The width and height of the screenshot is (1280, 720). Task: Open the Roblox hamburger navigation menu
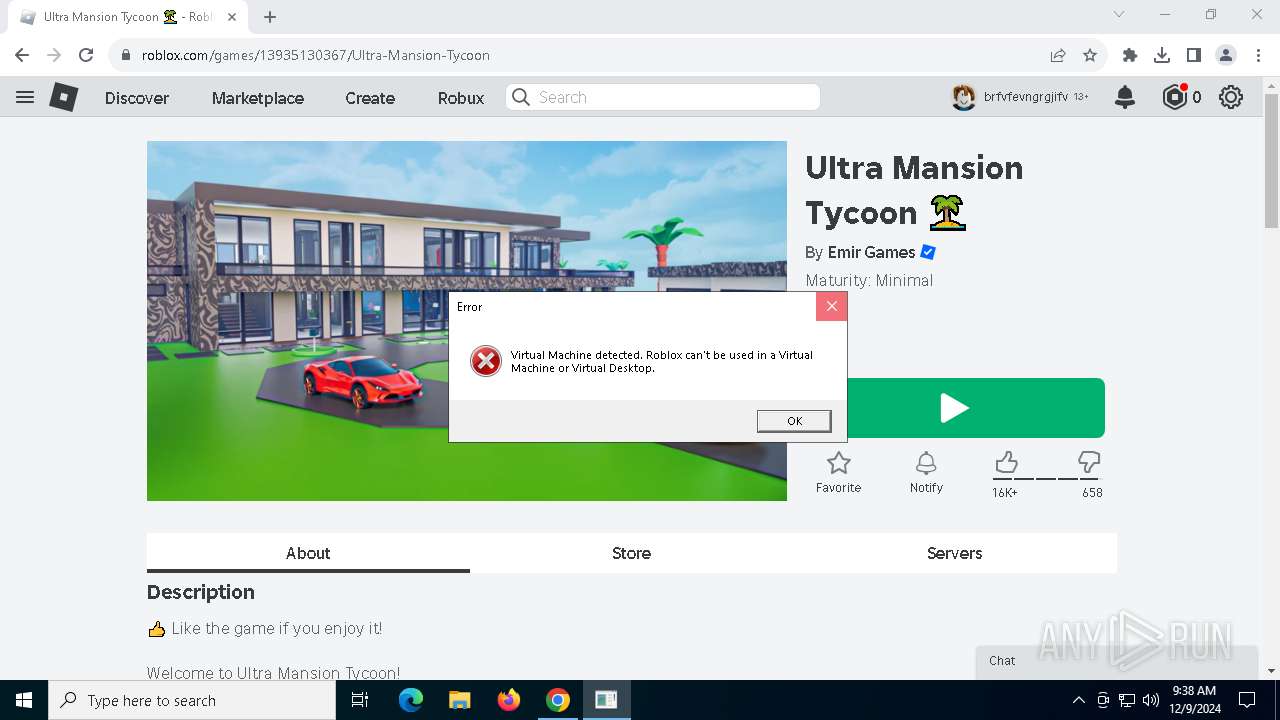tap(25, 97)
